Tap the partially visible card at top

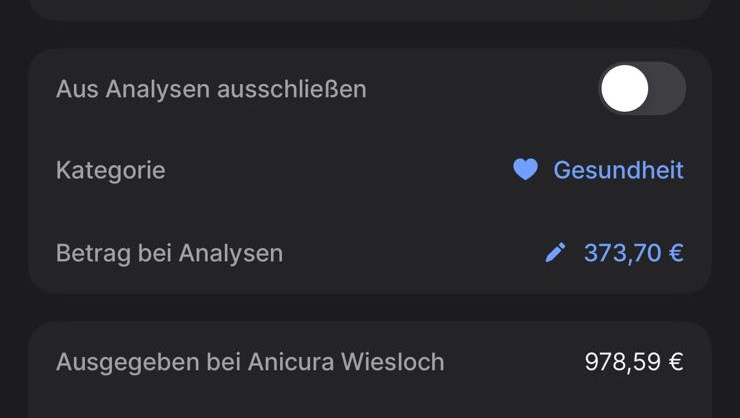point(370,9)
